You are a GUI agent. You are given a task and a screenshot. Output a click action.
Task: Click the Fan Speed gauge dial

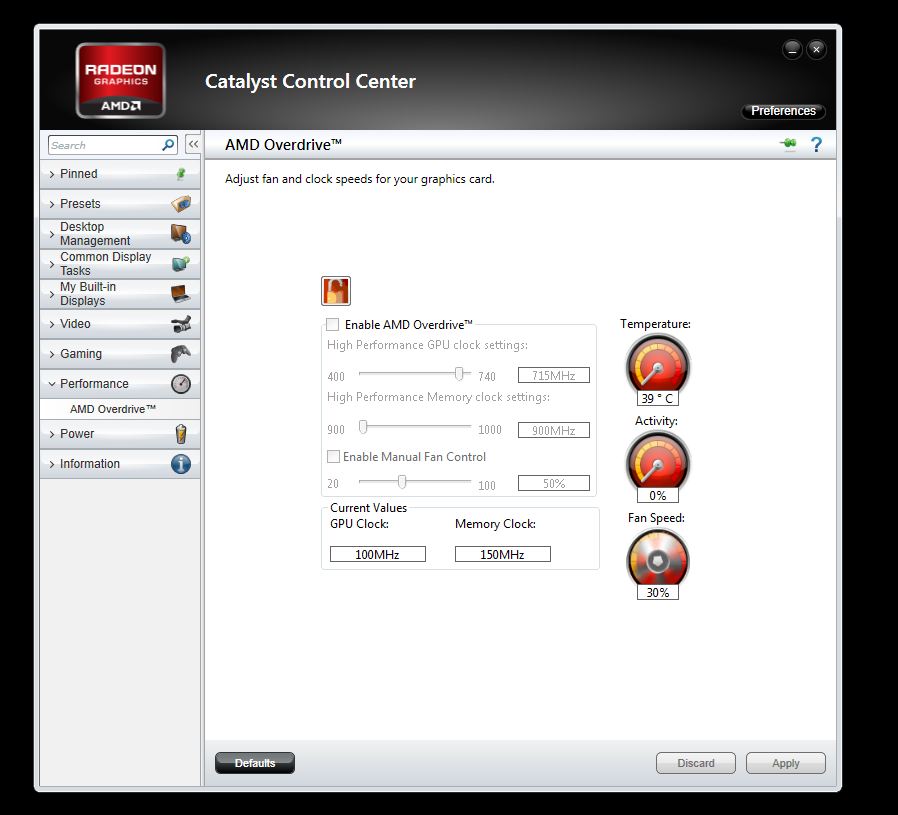[x=657, y=559]
